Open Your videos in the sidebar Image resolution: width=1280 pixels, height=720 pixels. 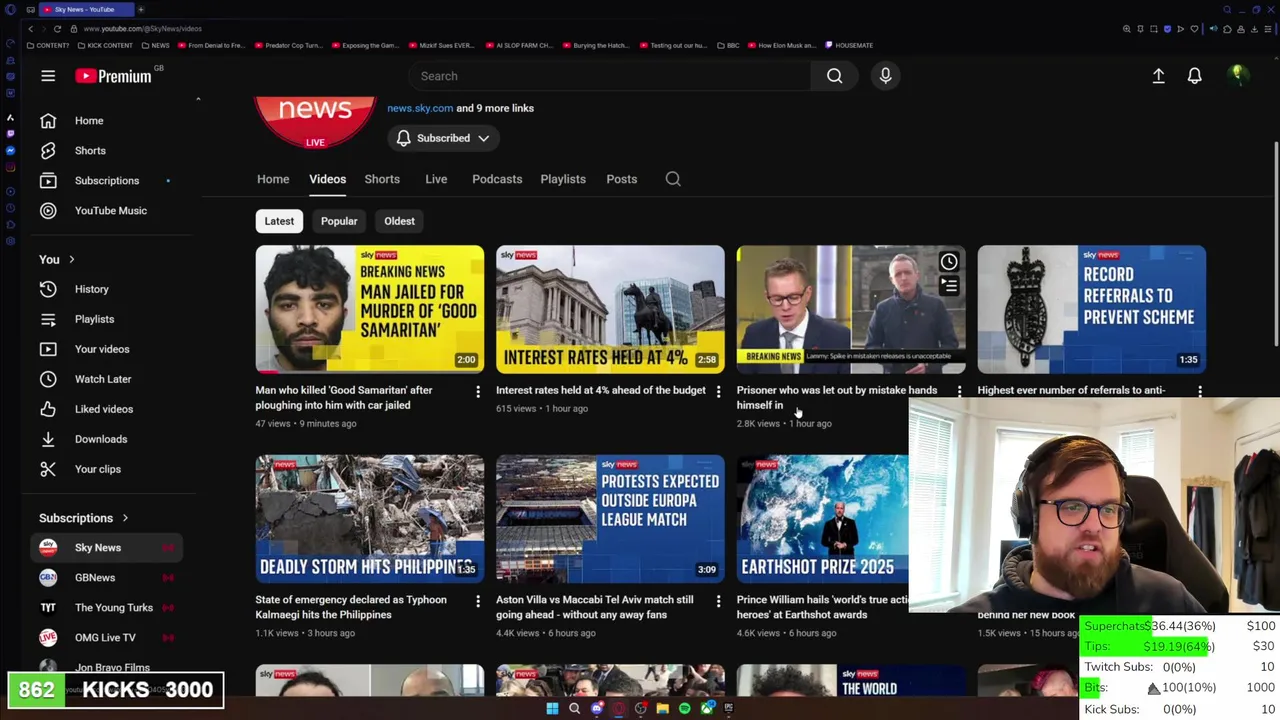[x=102, y=349]
